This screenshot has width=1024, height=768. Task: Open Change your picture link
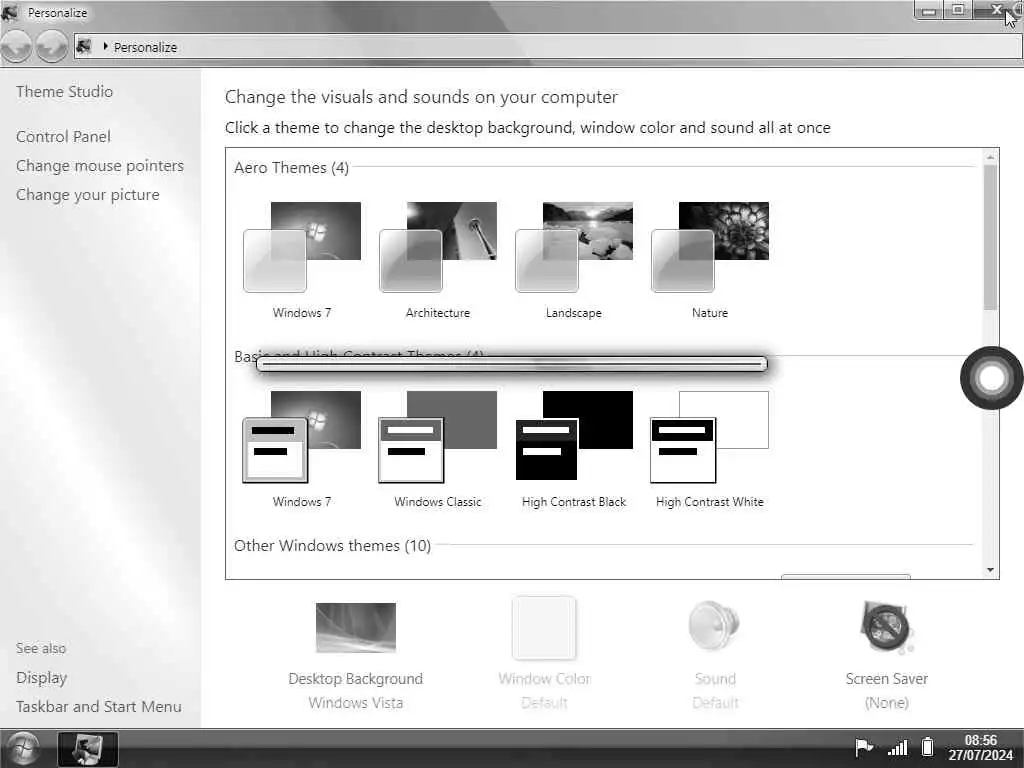(x=88, y=195)
